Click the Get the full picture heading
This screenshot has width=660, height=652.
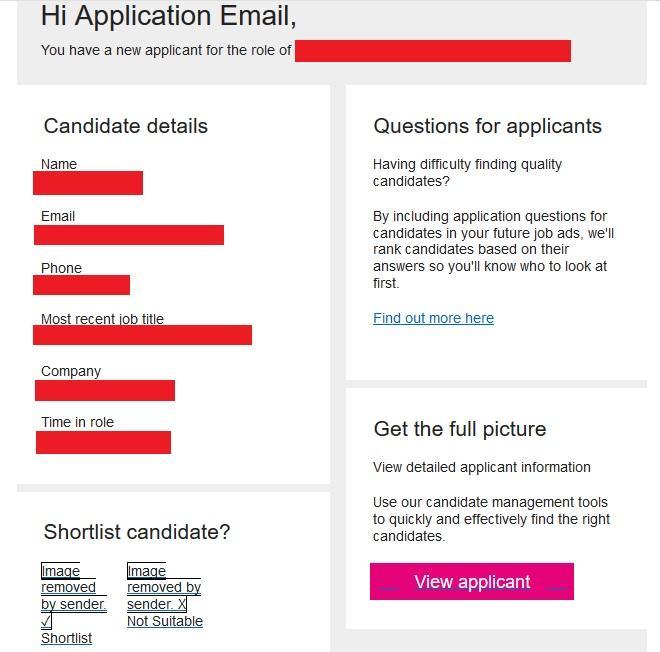pyautogui.click(x=460, y=429)
